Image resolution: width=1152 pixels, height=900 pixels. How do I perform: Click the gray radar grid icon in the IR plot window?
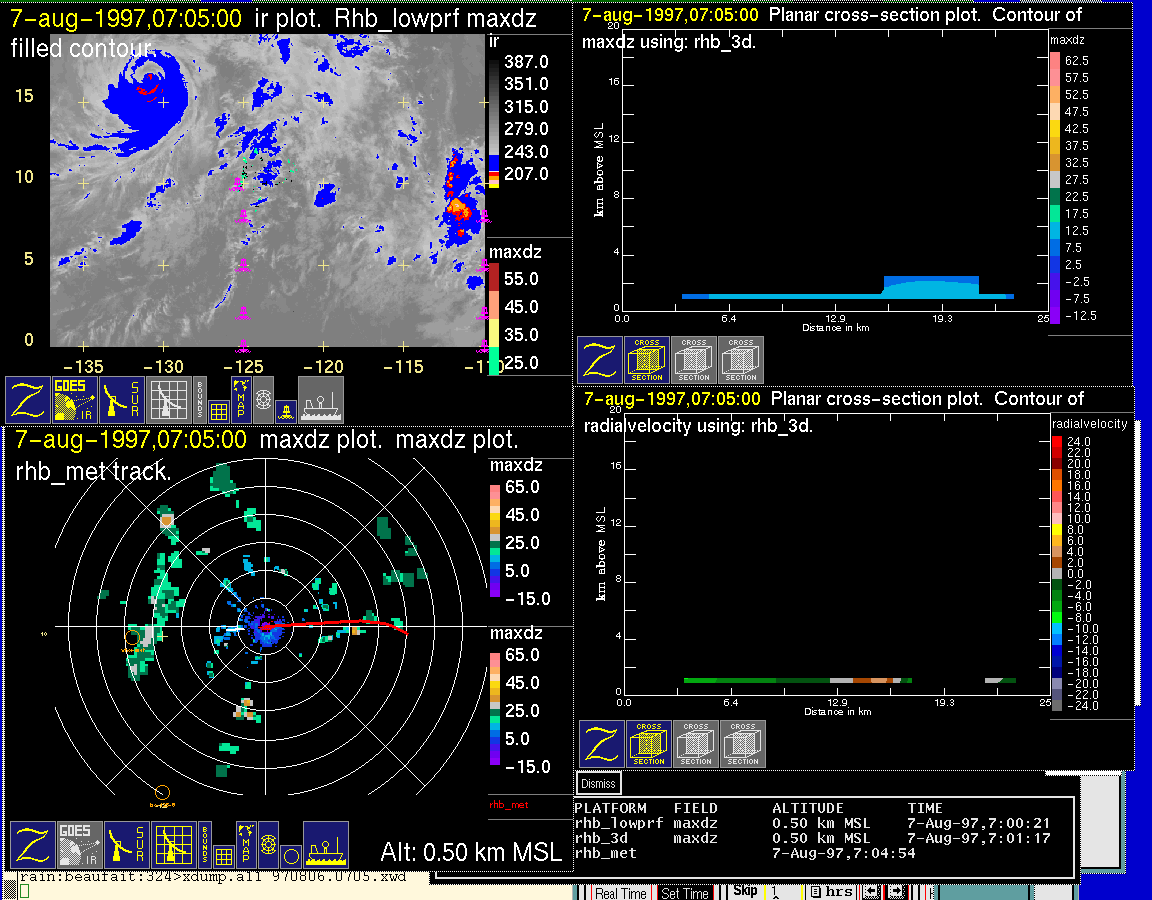tap(169, 400)
